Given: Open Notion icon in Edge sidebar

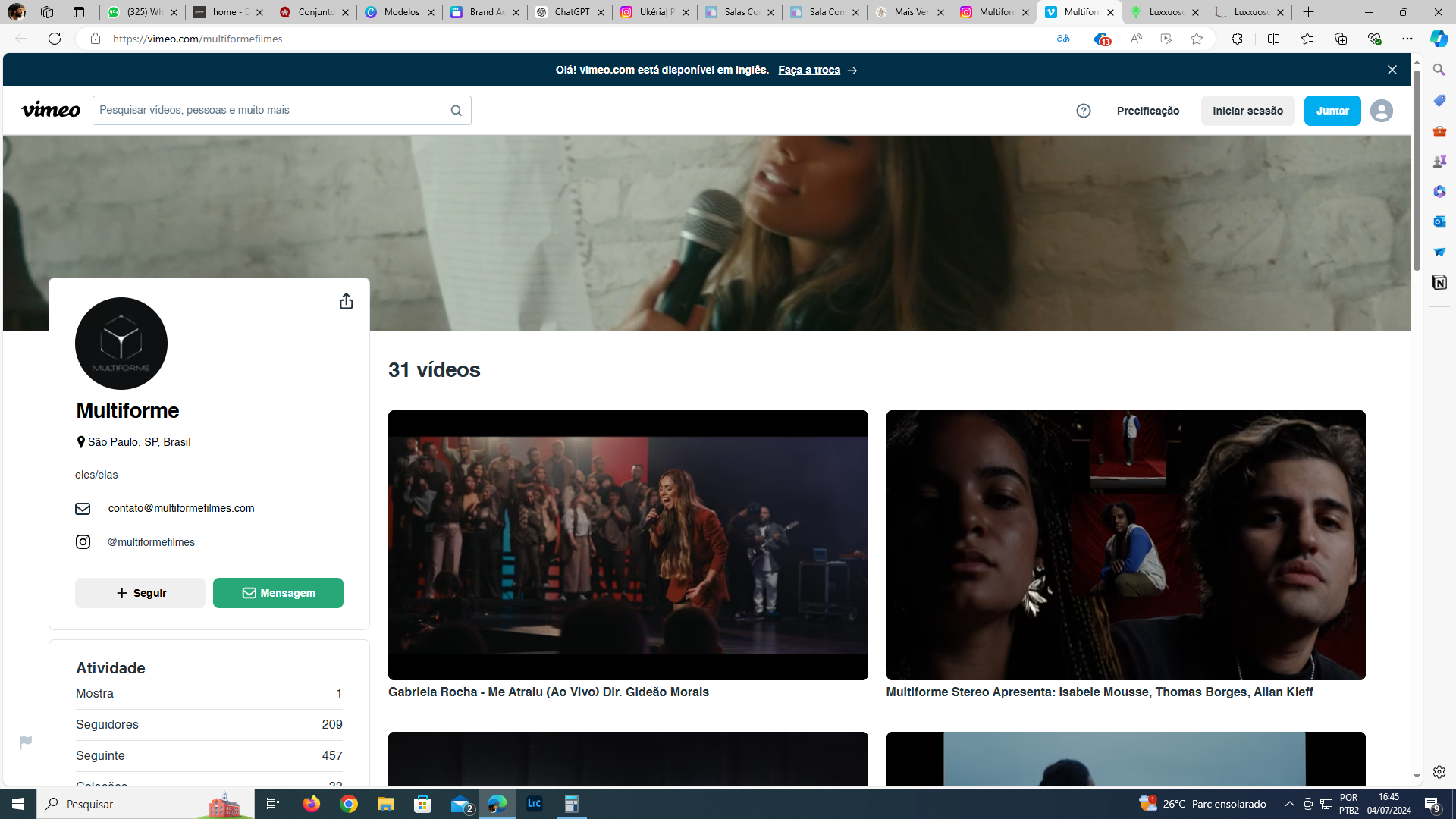Looking at the screenshot, I should [x=1439, y=283].
